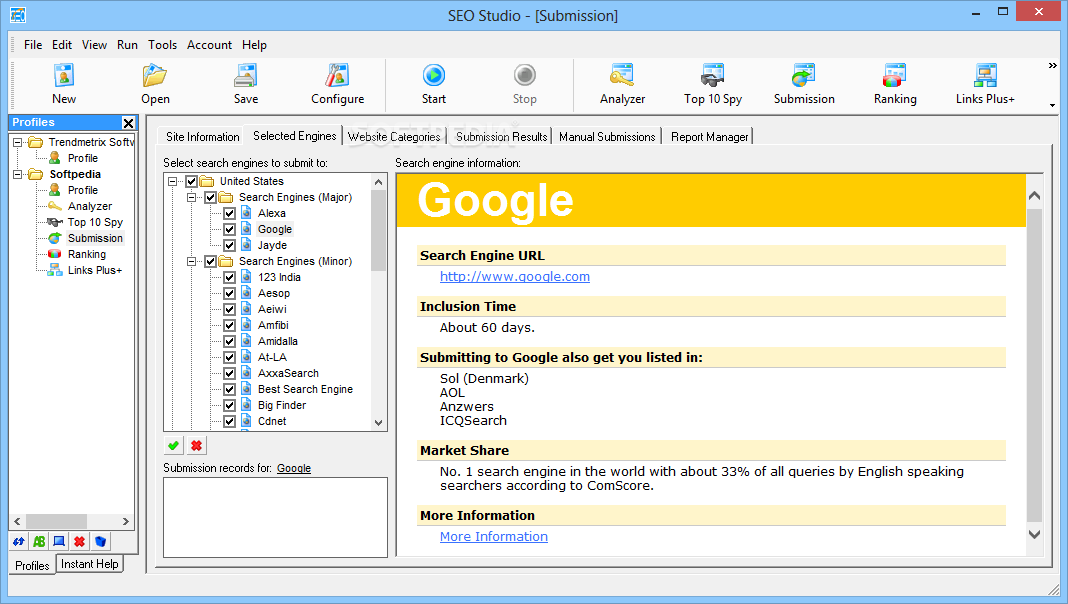Image resolution: width=1068 pixels, height=604 pixels.
Task: Click the Google link after Submission records for
Action: (x=294, y=468)
